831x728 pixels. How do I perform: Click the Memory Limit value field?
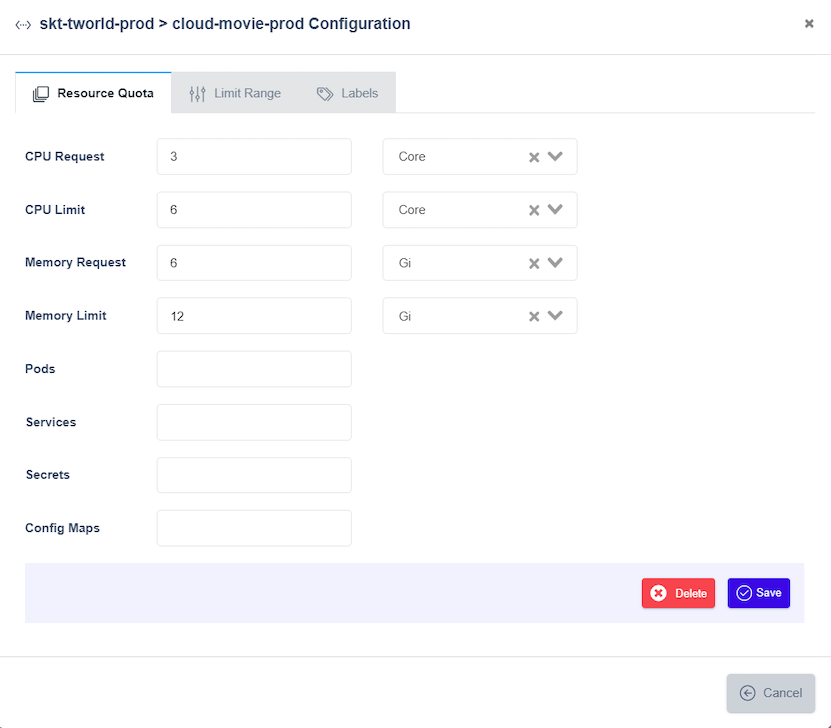click(x=254, y=316)
